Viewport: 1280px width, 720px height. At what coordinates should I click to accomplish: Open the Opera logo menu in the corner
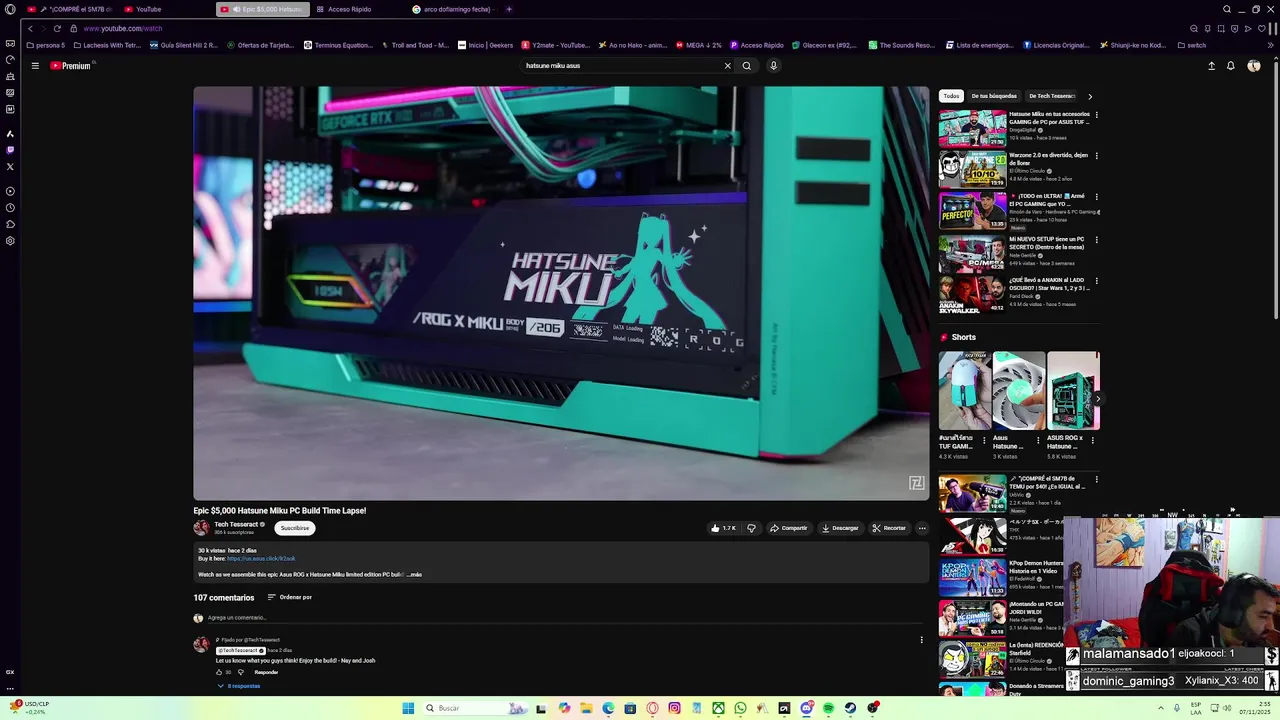(x=11, y=9)
